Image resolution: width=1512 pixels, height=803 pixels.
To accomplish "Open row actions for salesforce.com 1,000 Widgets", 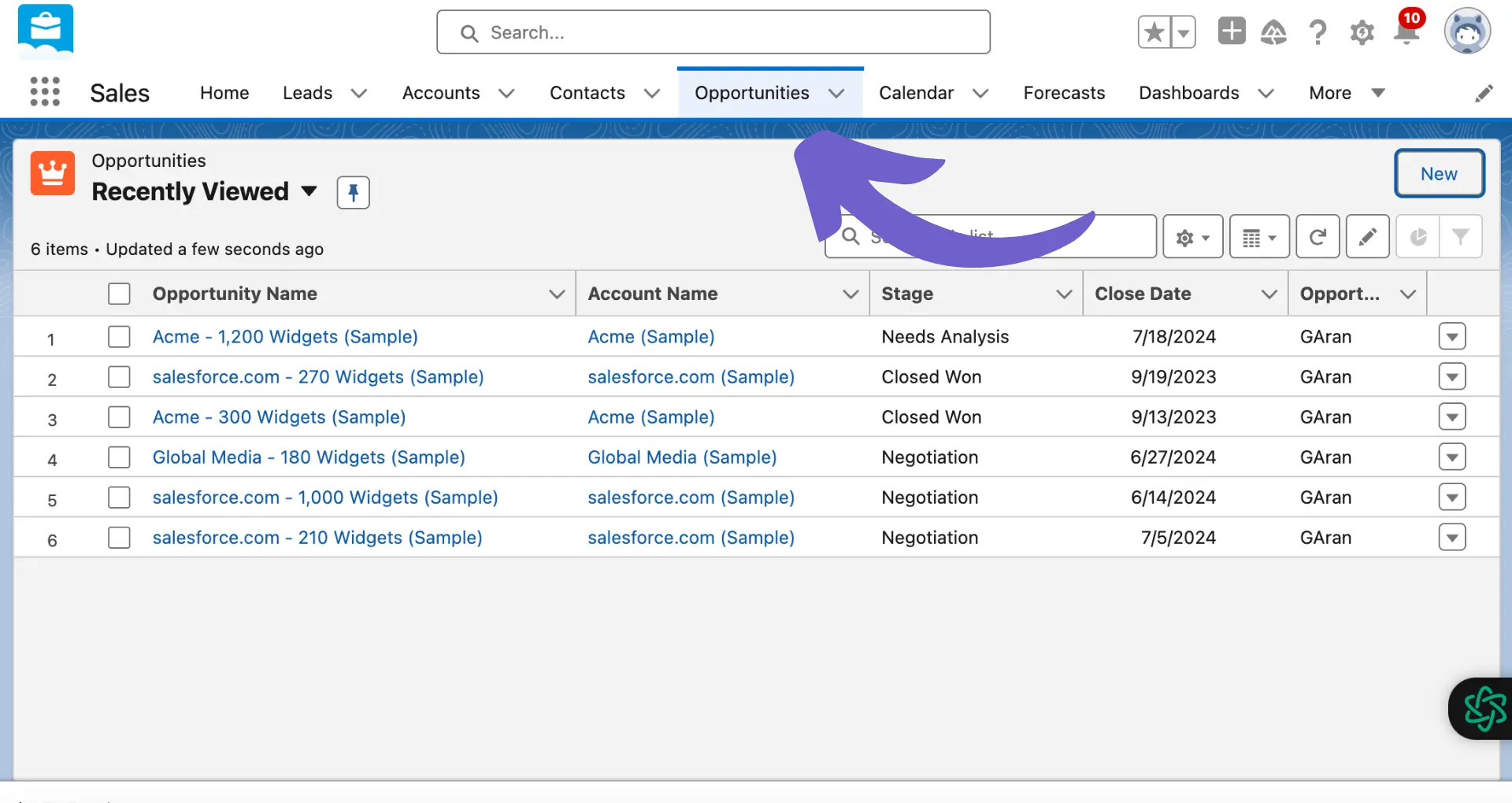I will pos(1451,498).
